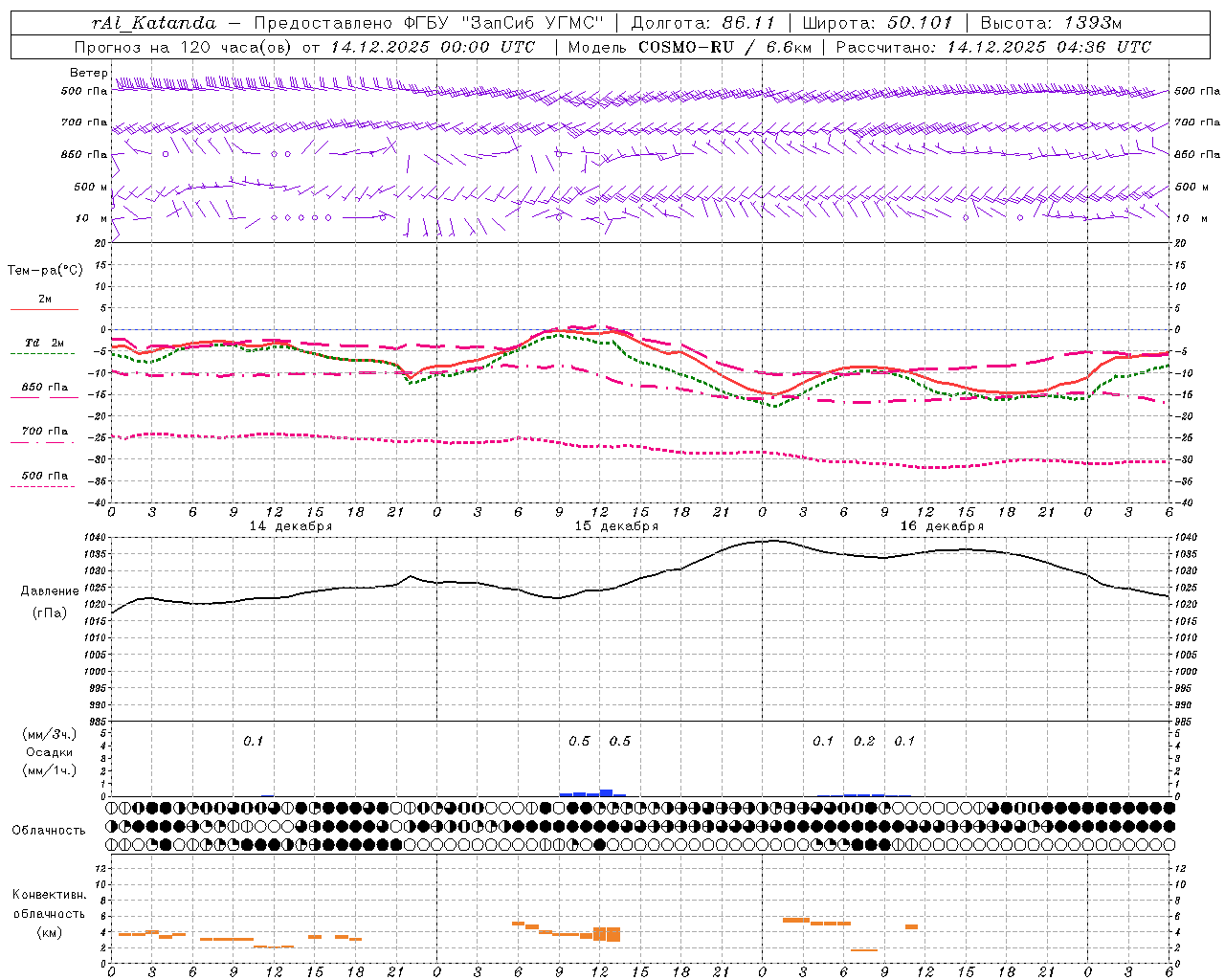Click 12 on left convective cloud axis
Viewport: 1225px width, 980px height.
coord(101,868)
